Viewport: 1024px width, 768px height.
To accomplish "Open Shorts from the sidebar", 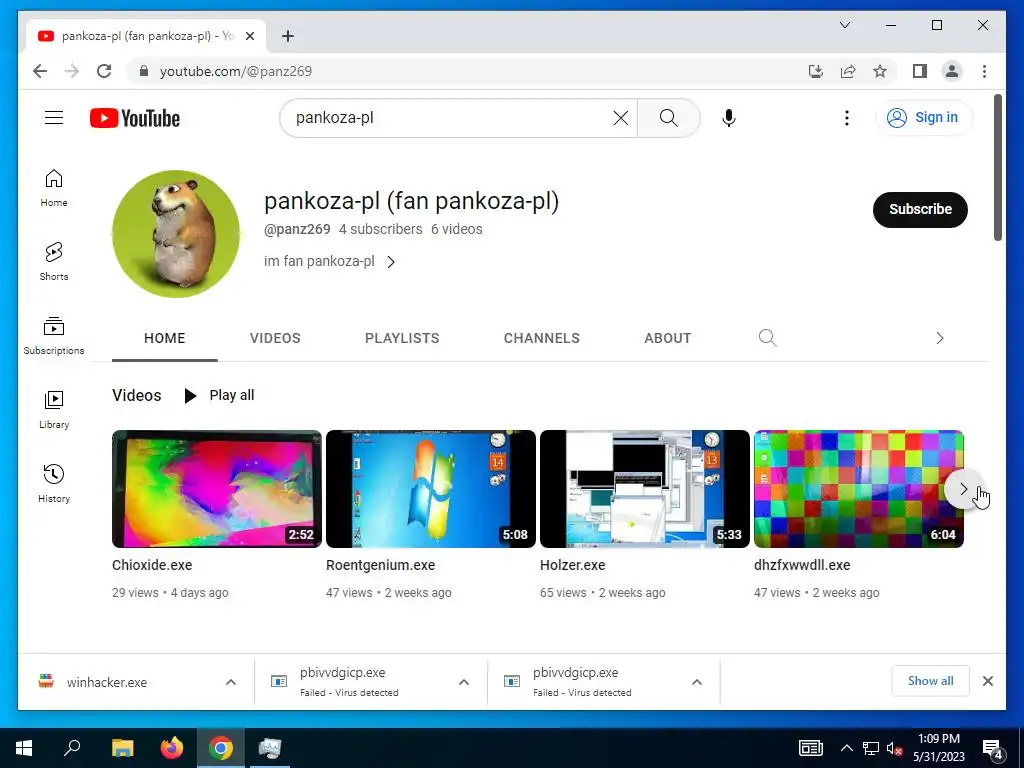I will [54, 261].
